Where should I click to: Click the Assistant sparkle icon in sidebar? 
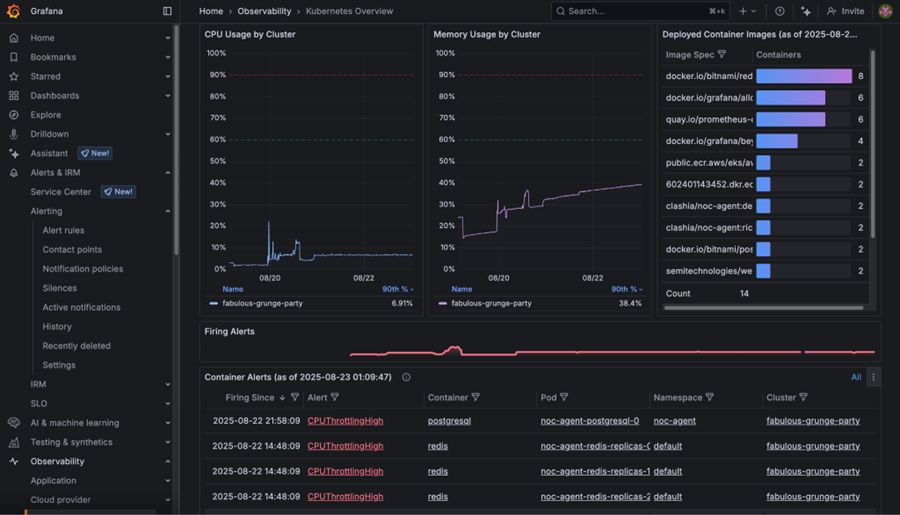coord(14,153)
